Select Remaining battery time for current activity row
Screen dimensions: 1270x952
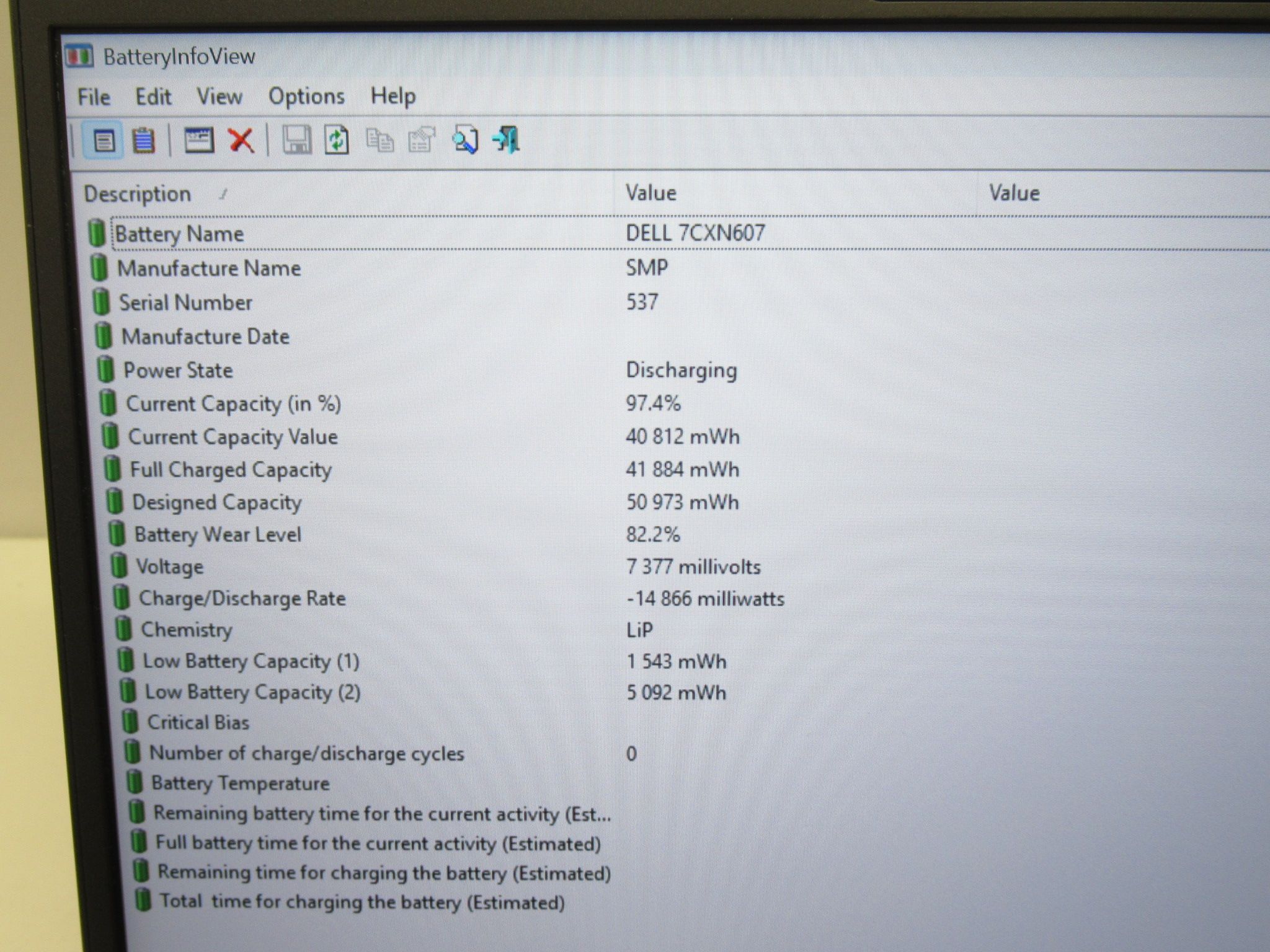(382, 814)
